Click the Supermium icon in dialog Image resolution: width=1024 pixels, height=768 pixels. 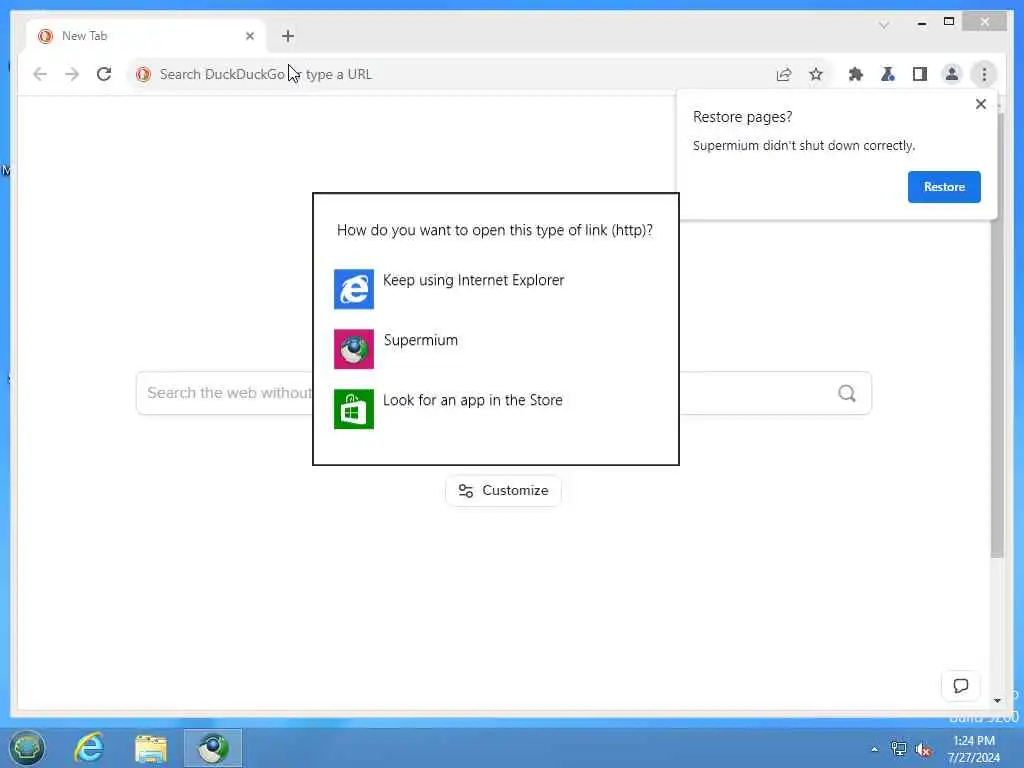354,349
